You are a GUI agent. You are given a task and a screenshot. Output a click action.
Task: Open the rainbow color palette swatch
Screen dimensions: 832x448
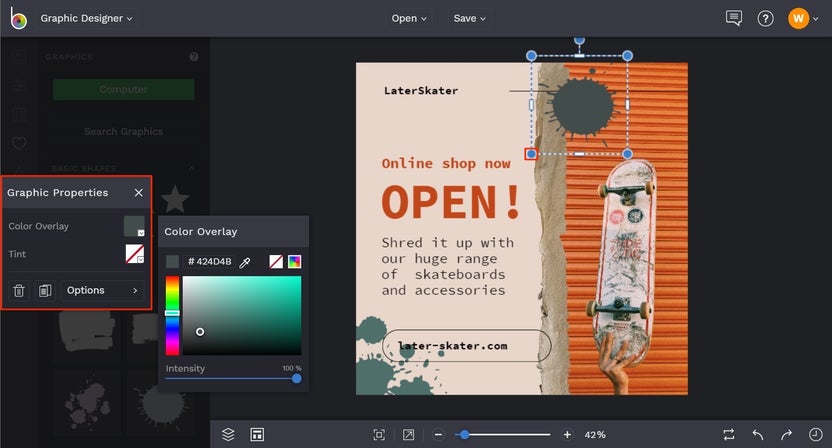294,261
